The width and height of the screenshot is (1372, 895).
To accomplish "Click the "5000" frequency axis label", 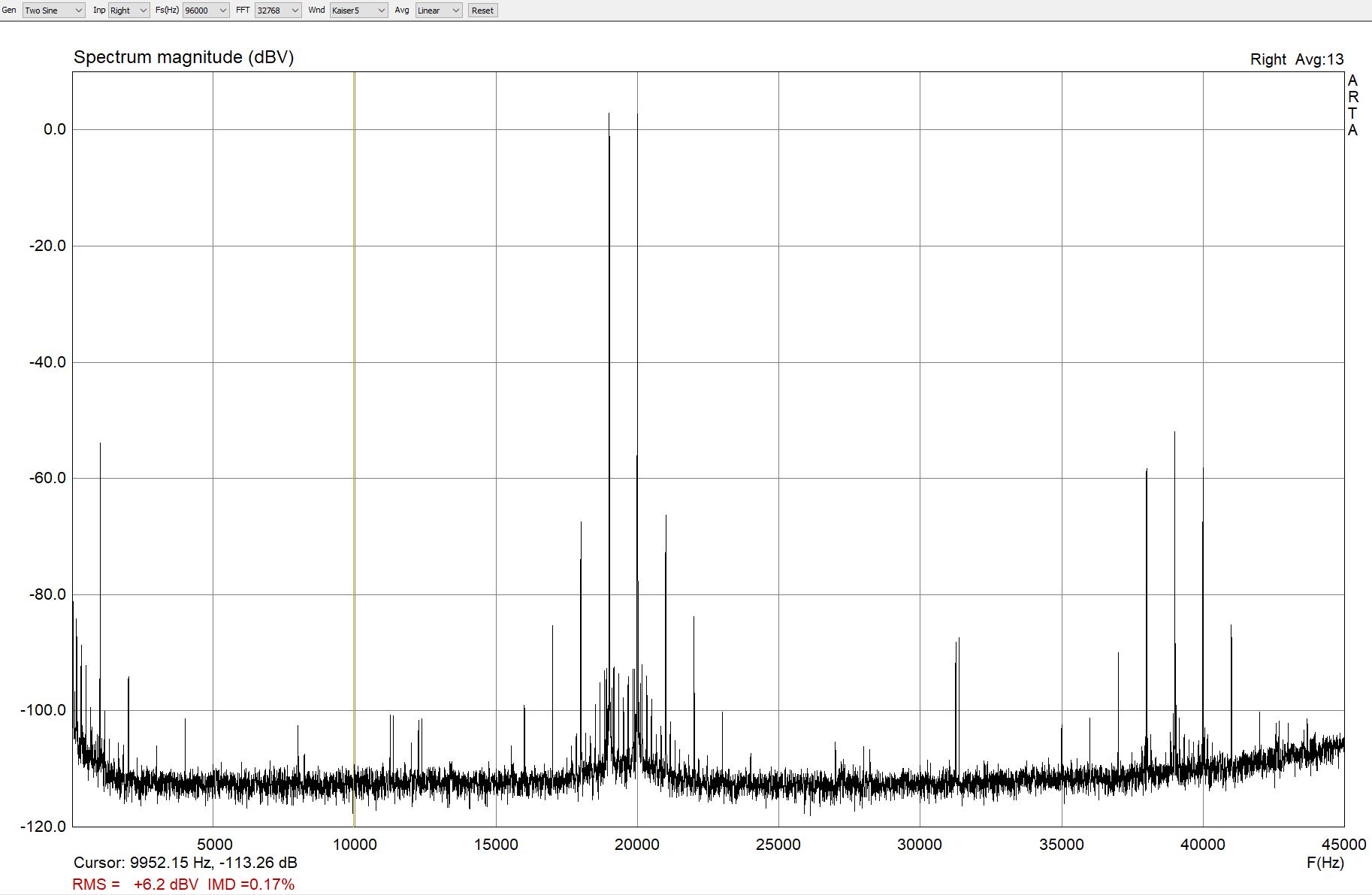I will (214, 845).
